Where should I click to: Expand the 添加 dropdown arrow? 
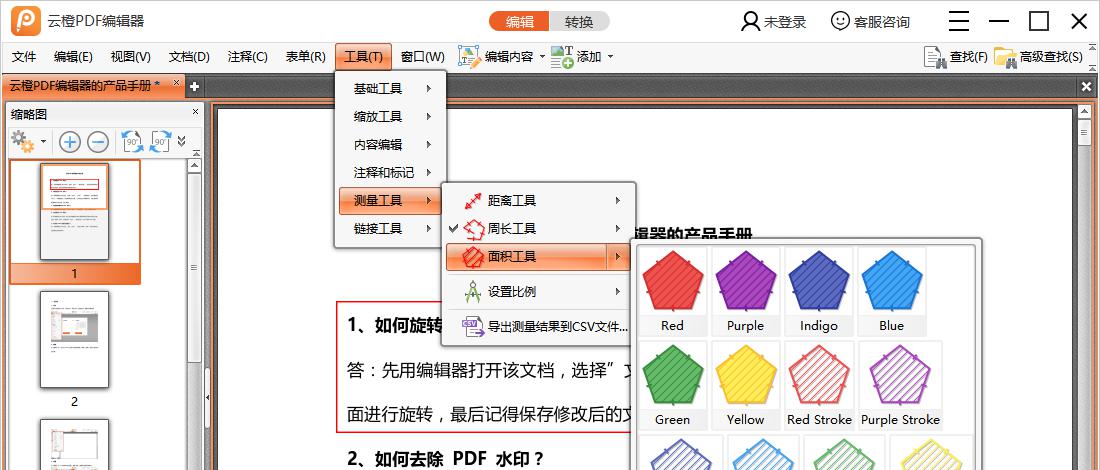pos(610,57)
